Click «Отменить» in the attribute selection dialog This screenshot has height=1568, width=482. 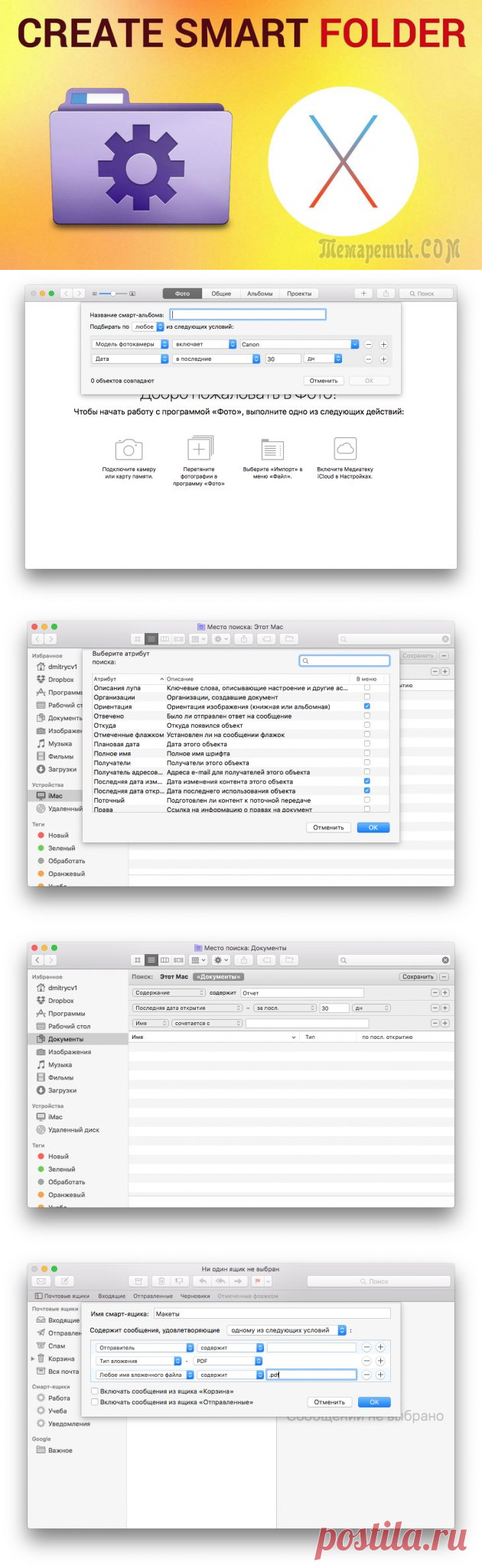[329, 828]
